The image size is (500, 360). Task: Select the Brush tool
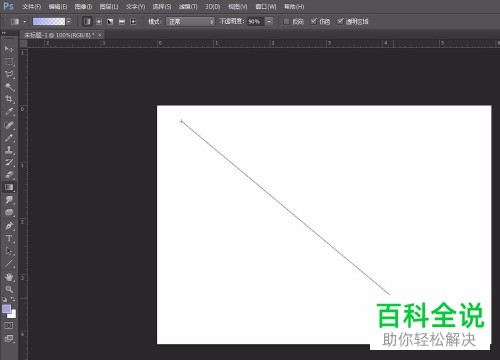[x=9, y=138]
